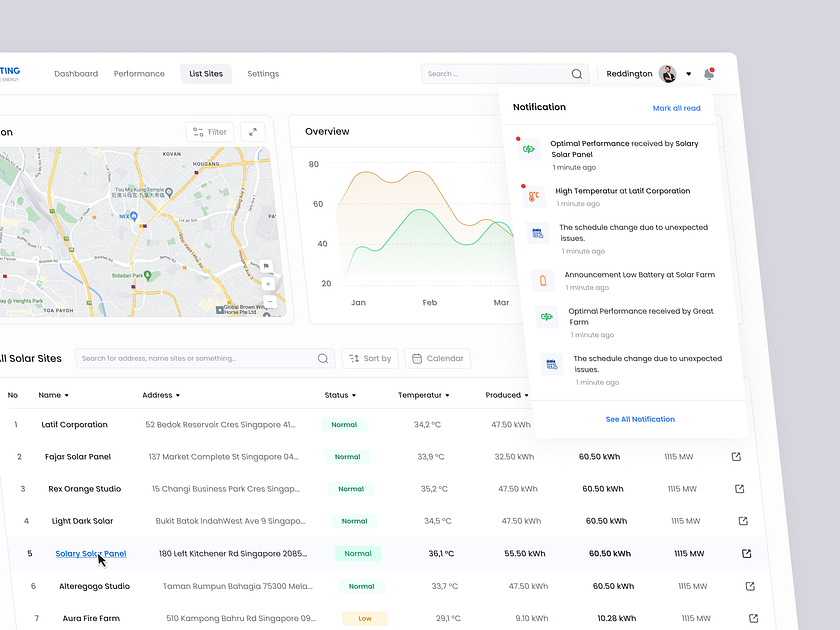Open See All Notification
Viewport: 840px width, 630px height.
pyautogui.click(x=640, y=419)
